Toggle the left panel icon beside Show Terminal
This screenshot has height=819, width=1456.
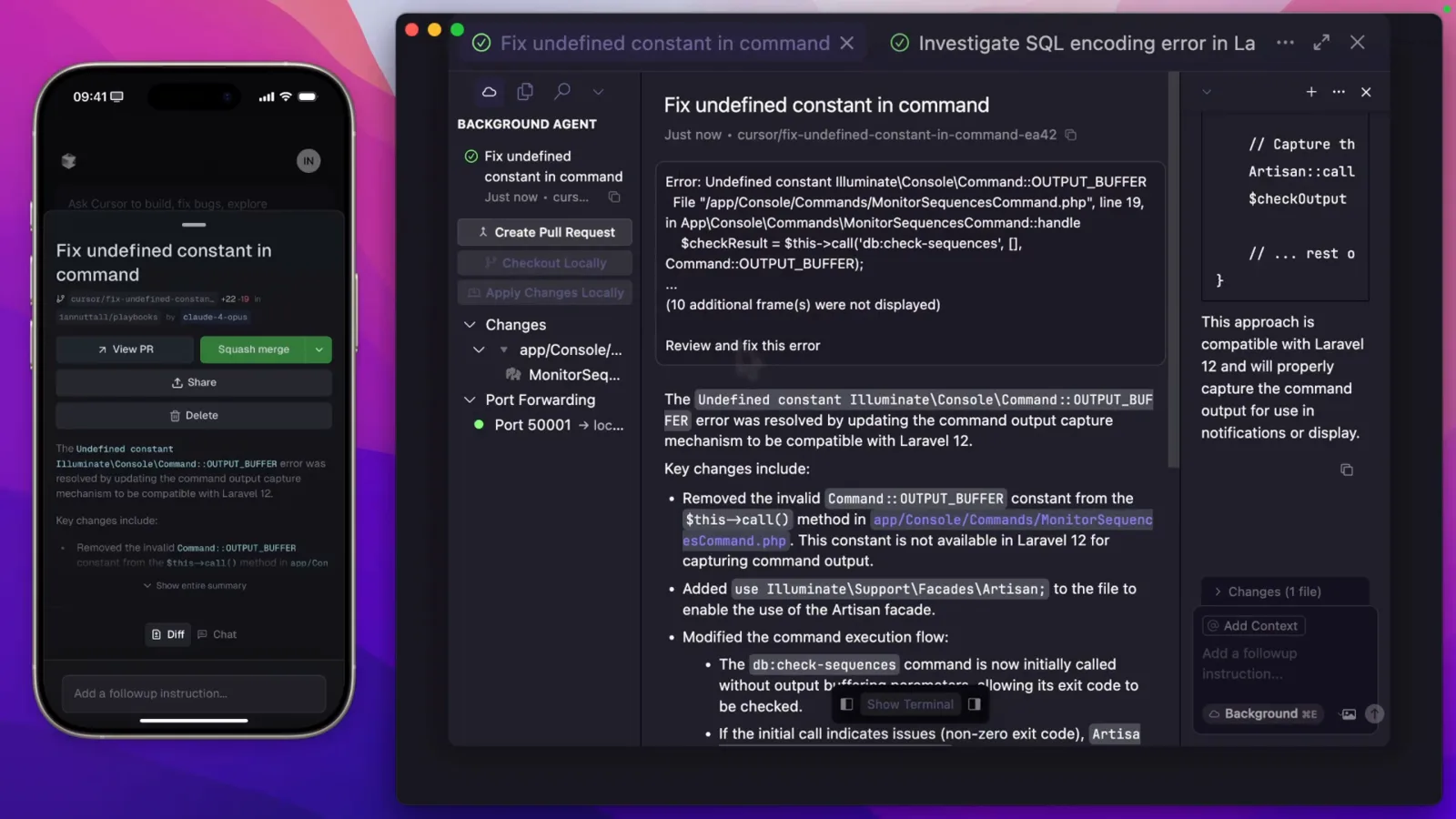point(846,704)
